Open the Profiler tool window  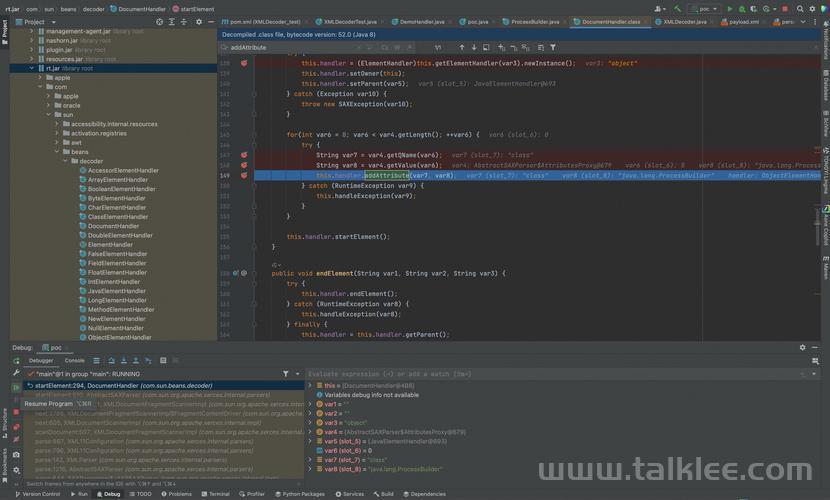tap(252, 494)
